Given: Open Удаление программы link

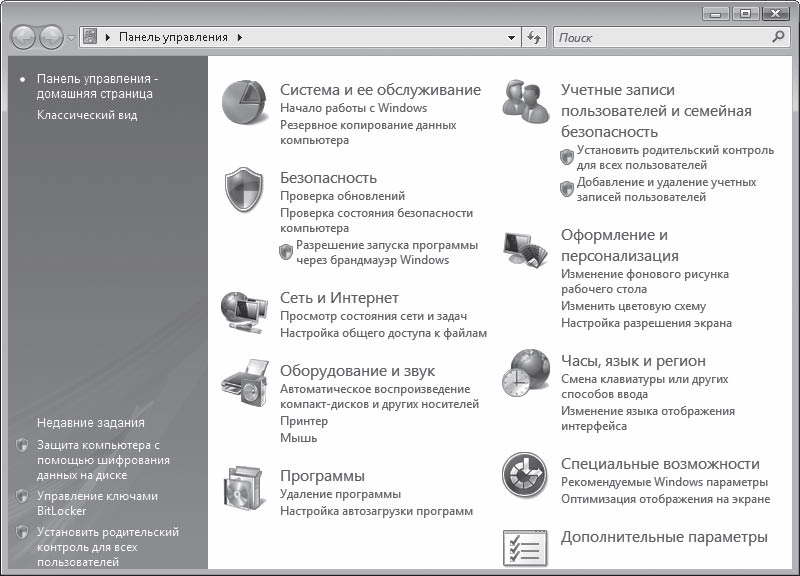Looking at the screenshot, I should coord(340,494).
